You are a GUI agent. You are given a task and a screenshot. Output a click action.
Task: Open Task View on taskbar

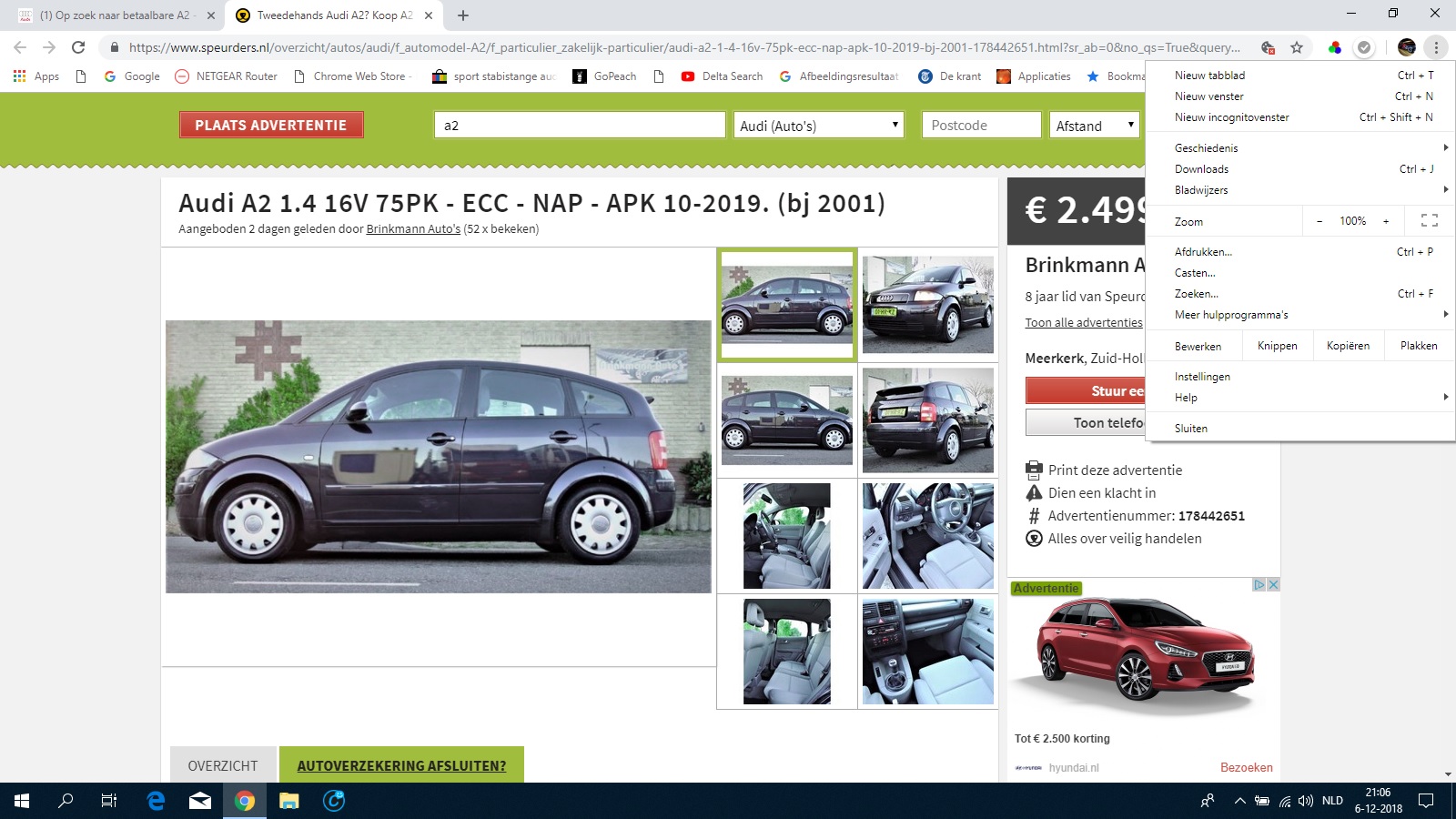(109, 801)
